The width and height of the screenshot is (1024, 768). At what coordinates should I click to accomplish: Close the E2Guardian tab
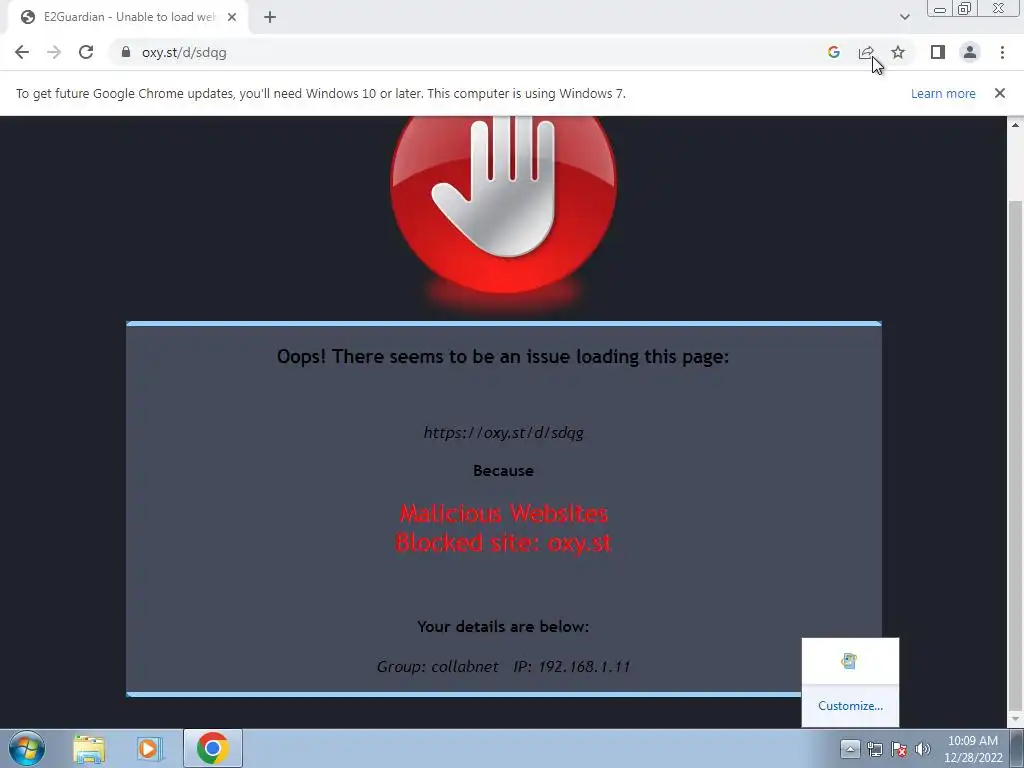point(232,17)
